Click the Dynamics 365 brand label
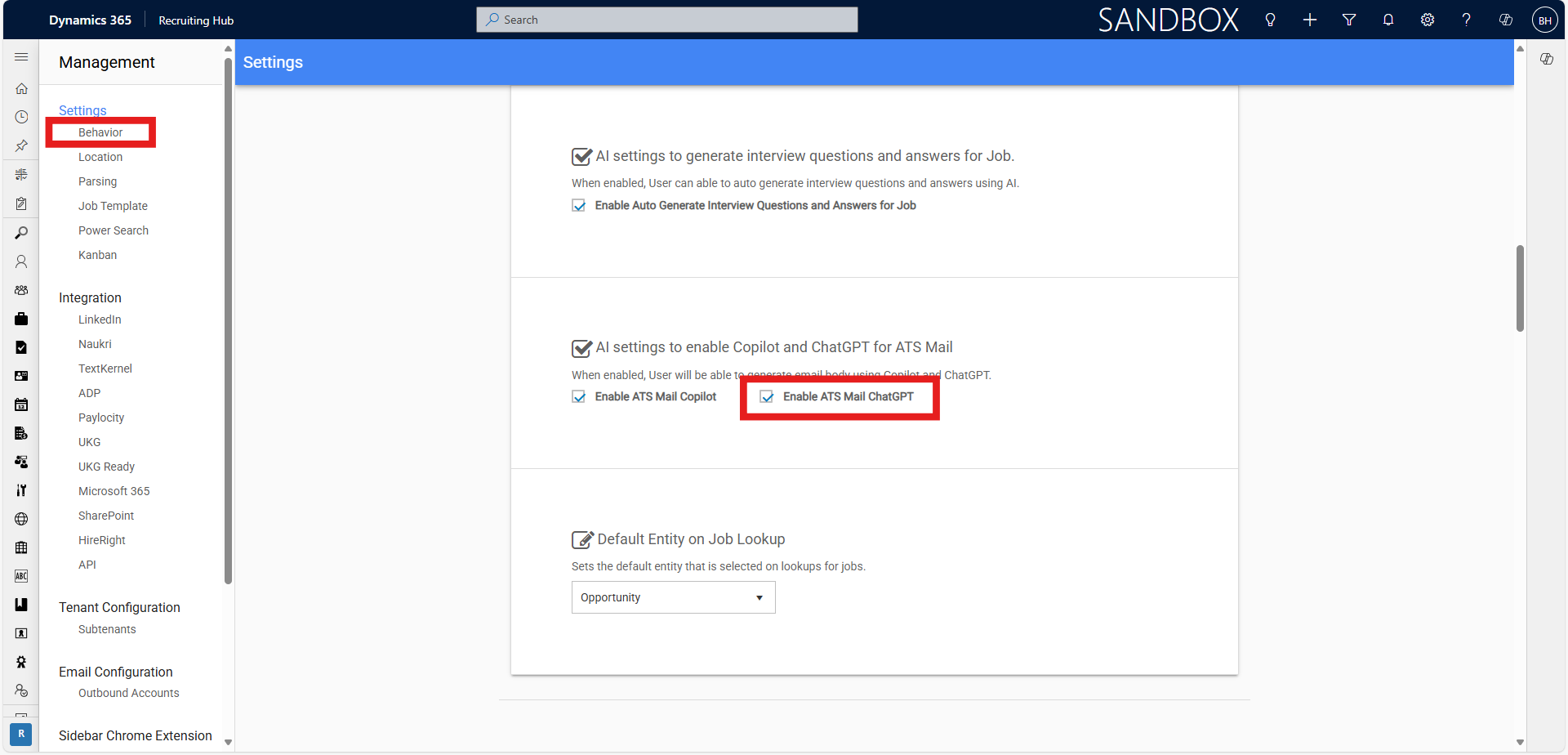The image size is (1568, 755). 90,20
